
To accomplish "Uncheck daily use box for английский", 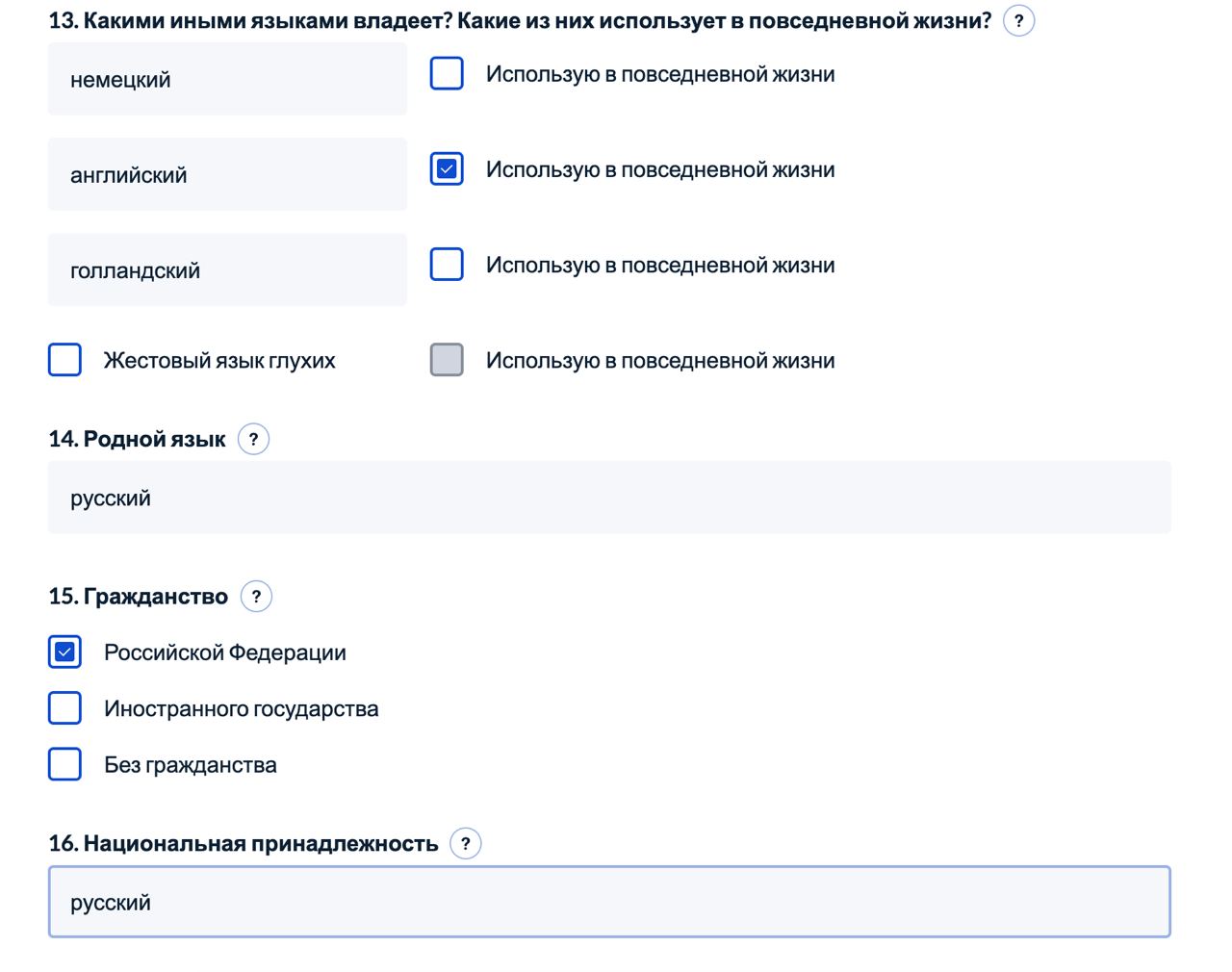I will tap(447, 168).
